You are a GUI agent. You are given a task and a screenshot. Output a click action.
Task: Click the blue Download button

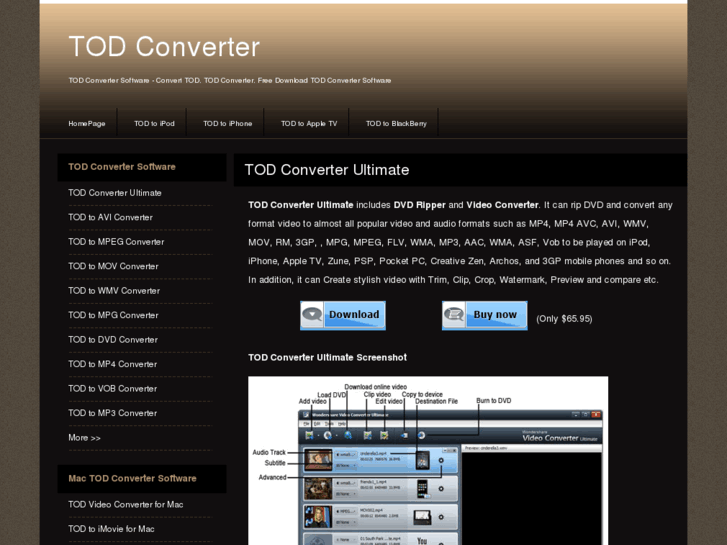click(x=343, y=315)
